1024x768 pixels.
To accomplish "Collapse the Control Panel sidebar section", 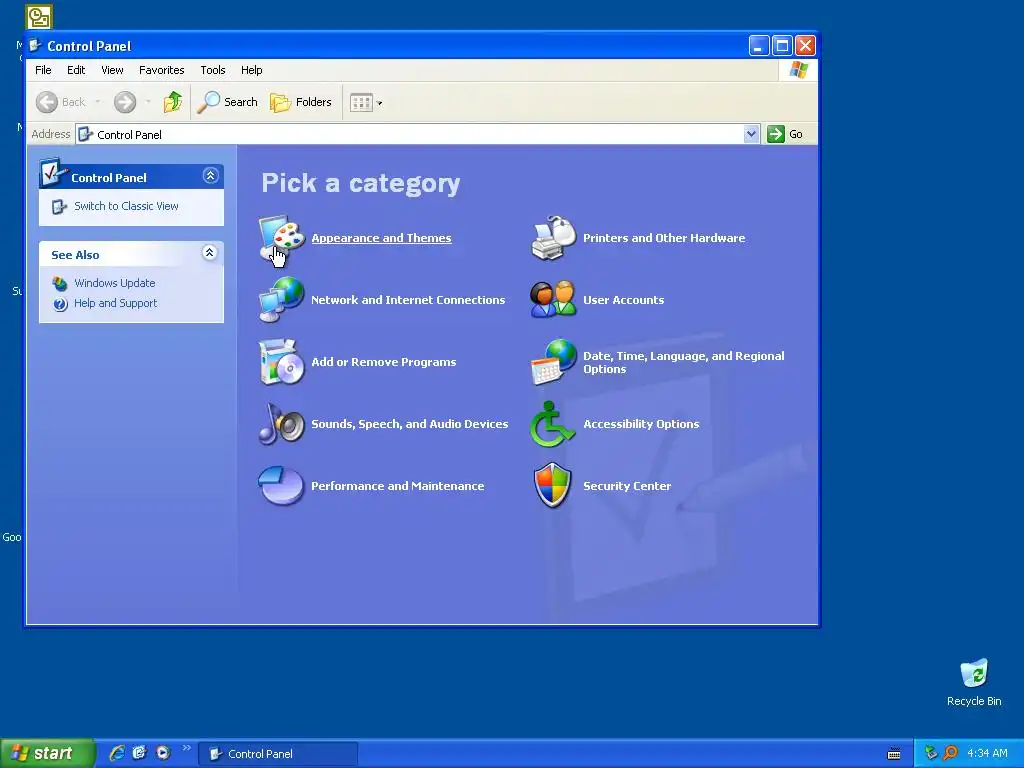I will coord(210,176).
